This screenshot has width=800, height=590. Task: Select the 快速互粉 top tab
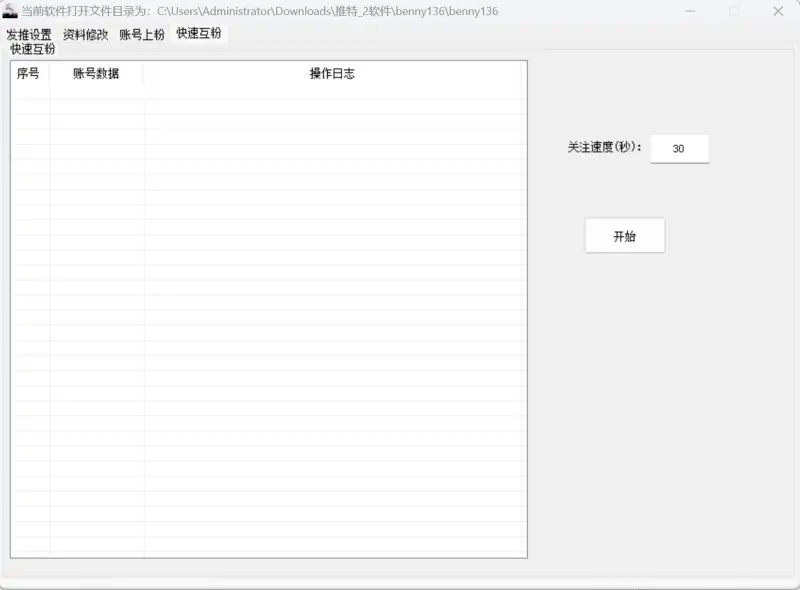tap(196, 33)
